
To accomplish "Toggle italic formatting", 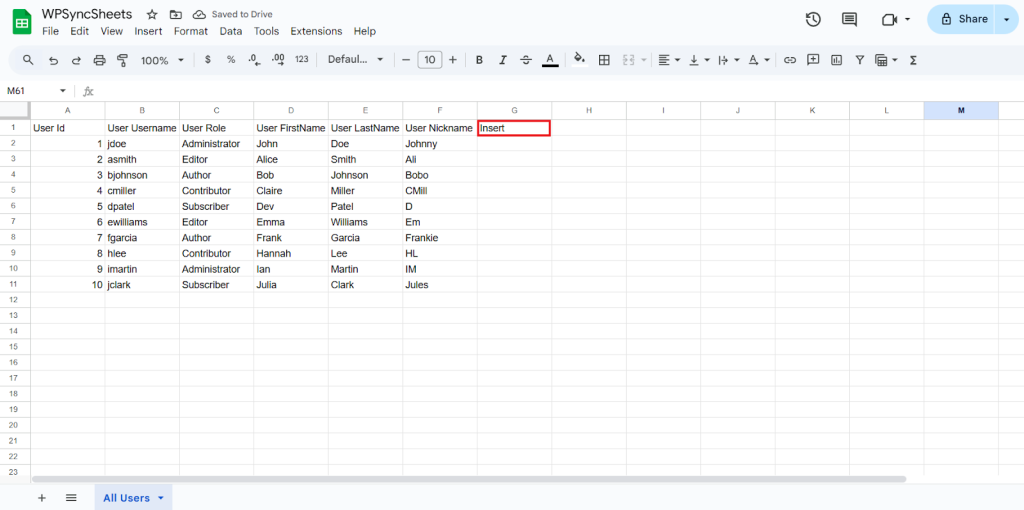I will [x=503, y=60].
